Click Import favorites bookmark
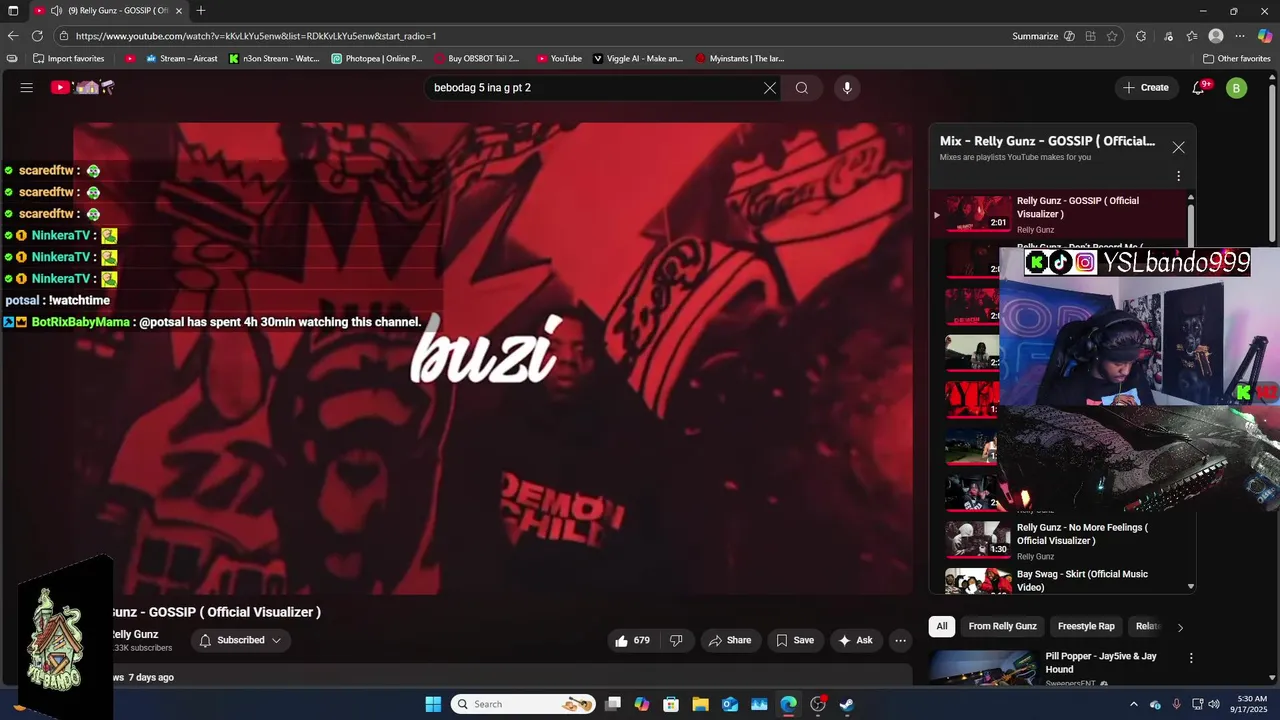The image size is (1280, 720). tap(68, 59)
